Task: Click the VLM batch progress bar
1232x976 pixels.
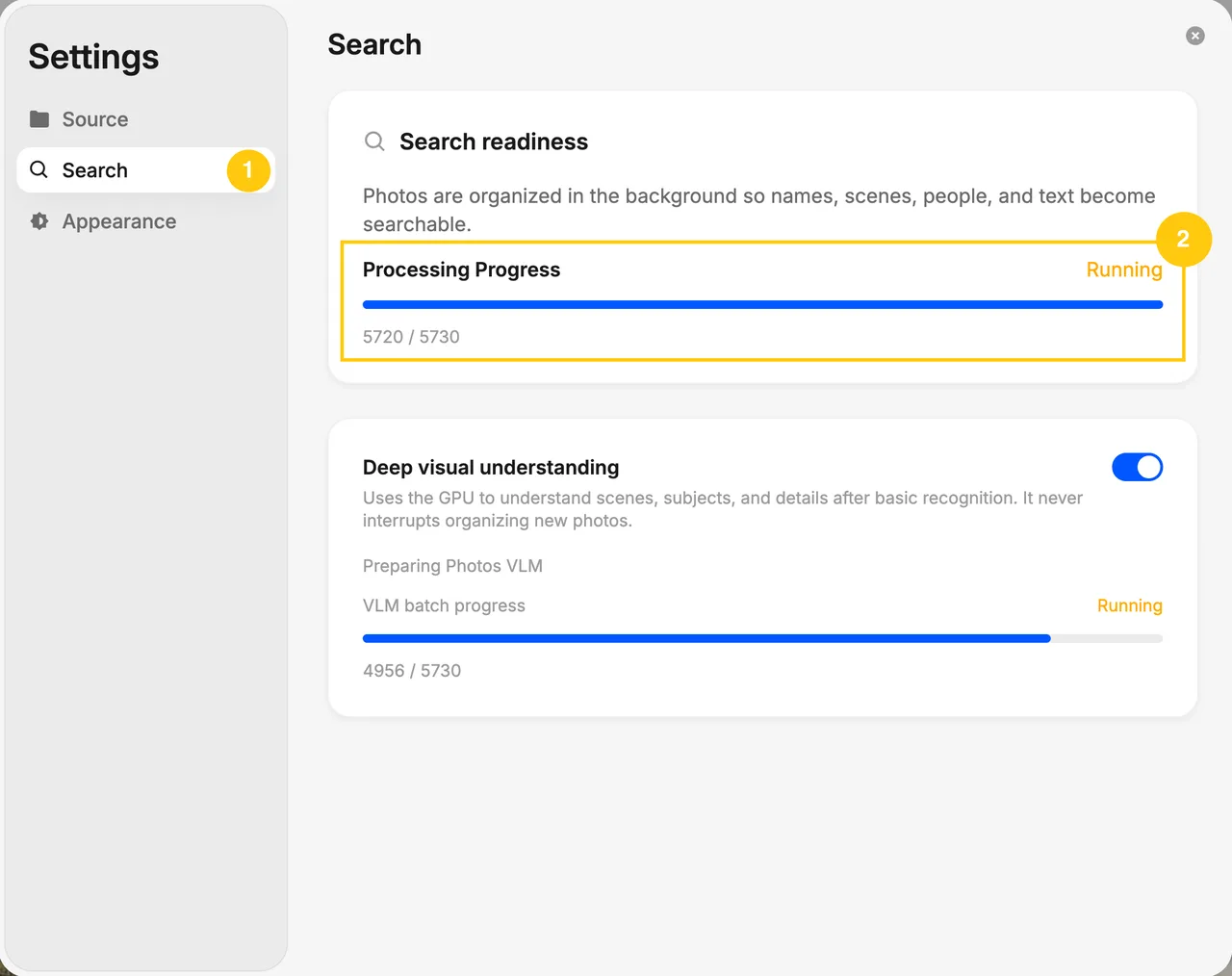Action: click(762, 639)
